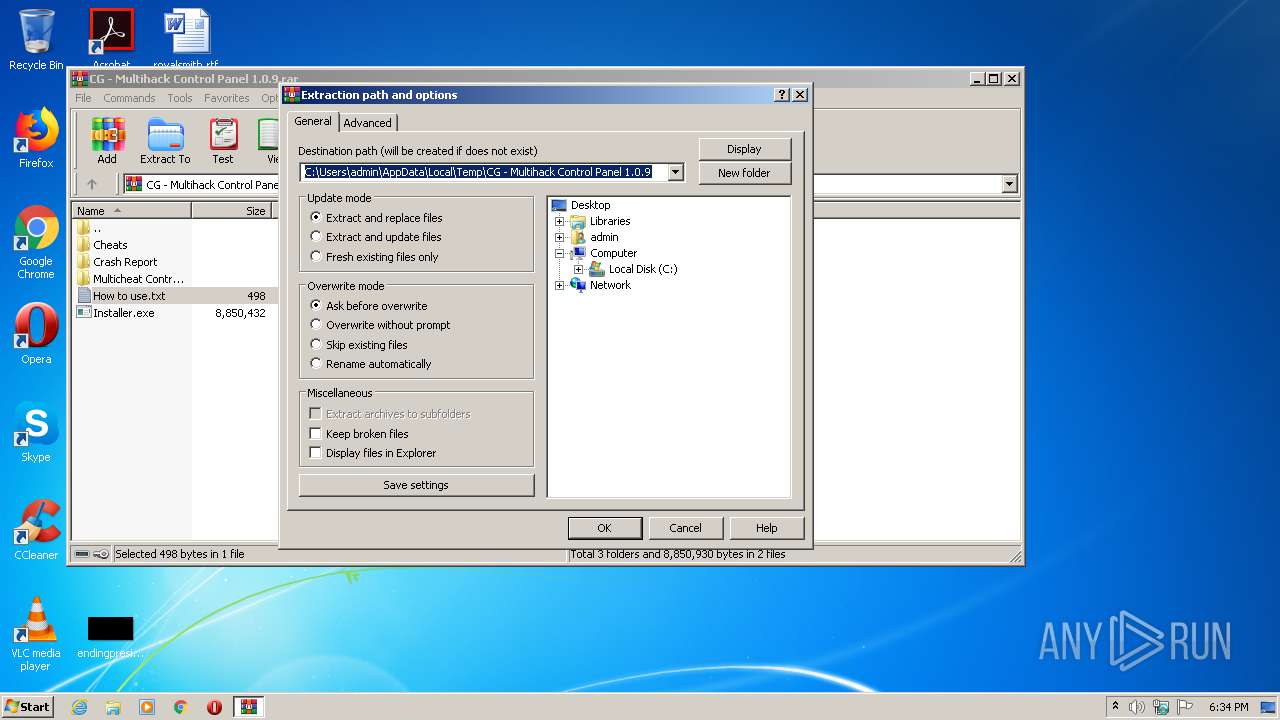Open the royalsmith.rtf Word document icon
Viewport: 1280px width, 720px height.
click(x=186, y=39)
